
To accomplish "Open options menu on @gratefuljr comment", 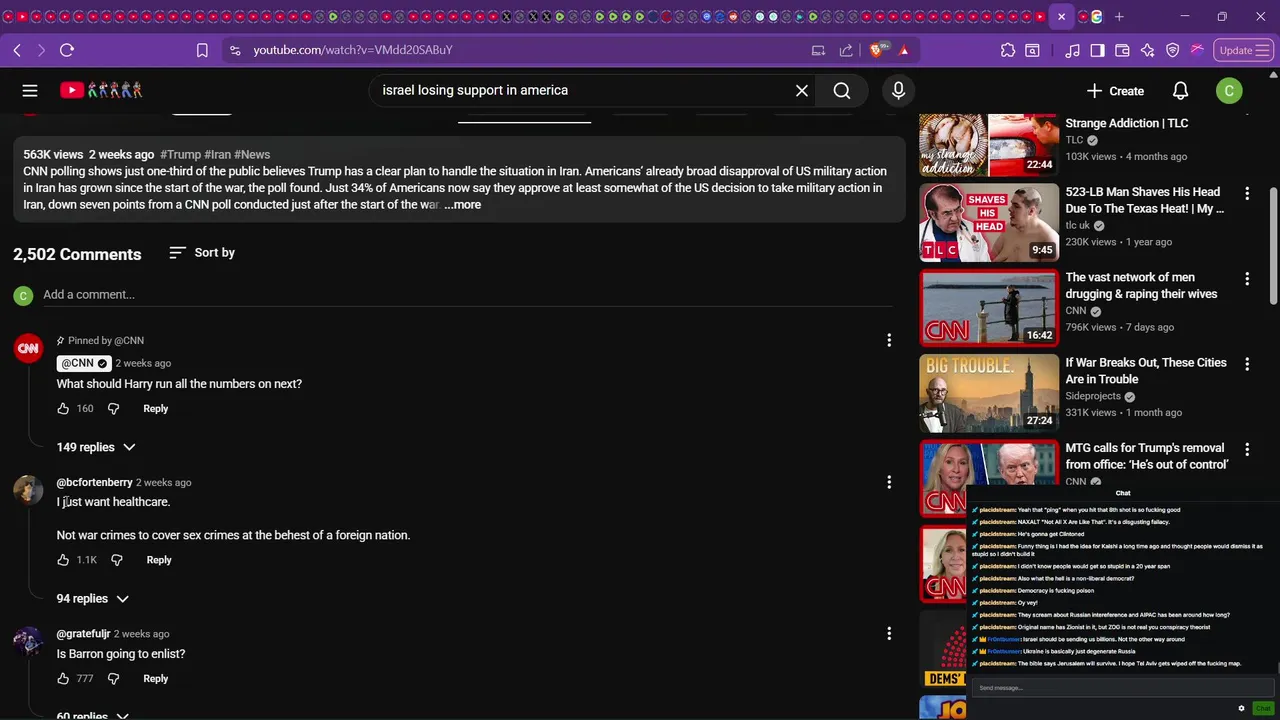I will (x=889, y=633).
